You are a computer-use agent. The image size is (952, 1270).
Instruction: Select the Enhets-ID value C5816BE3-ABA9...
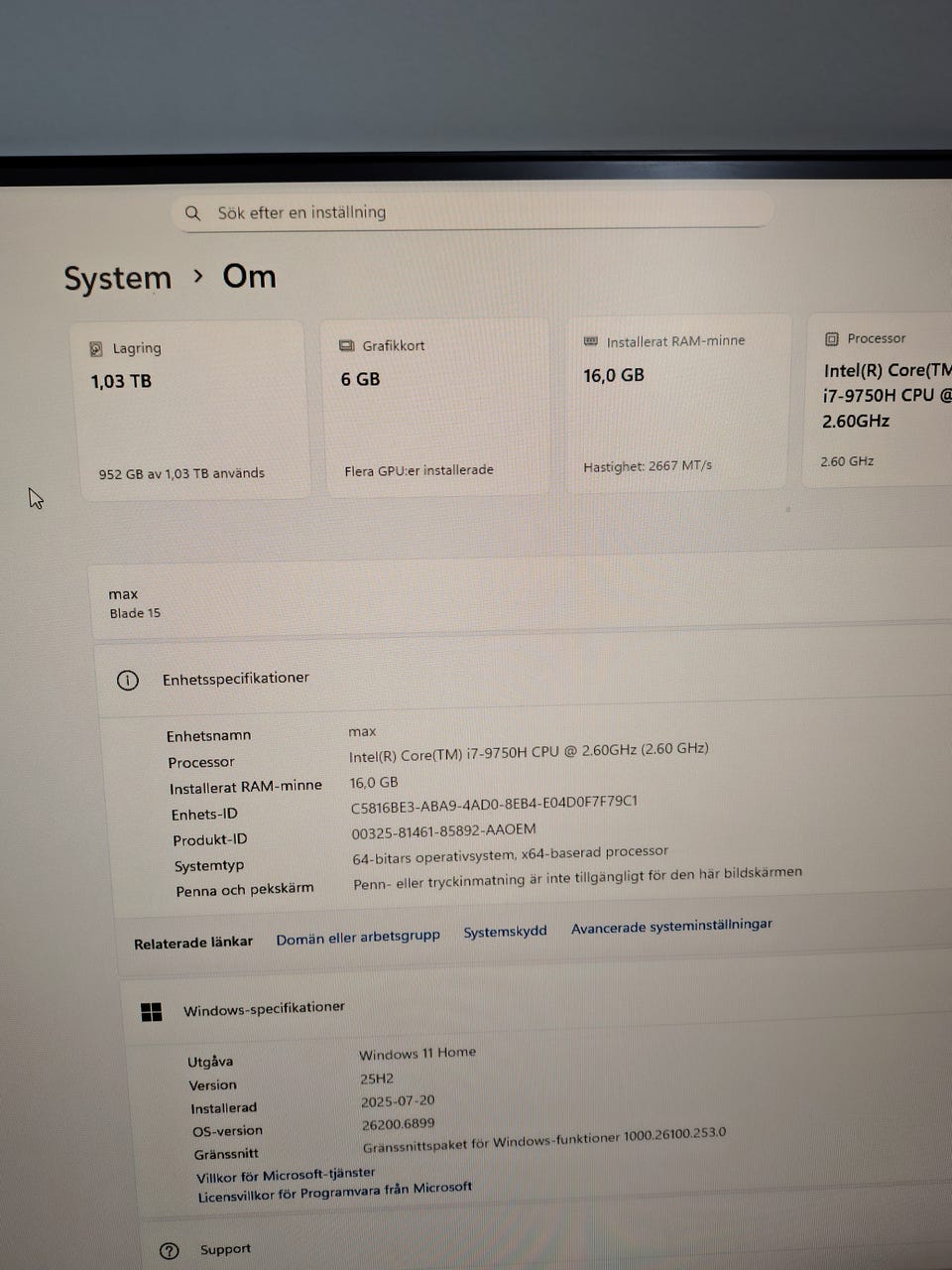[494, 804]
